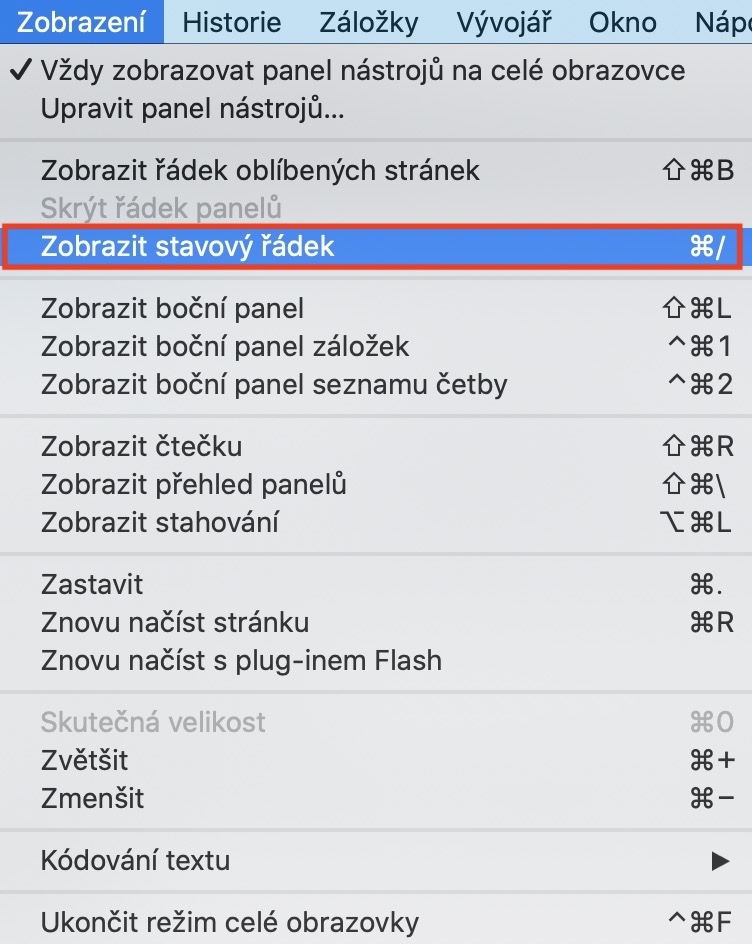Choose Zobrazit čtečku
752x944 pixels.
pos(141,446)
